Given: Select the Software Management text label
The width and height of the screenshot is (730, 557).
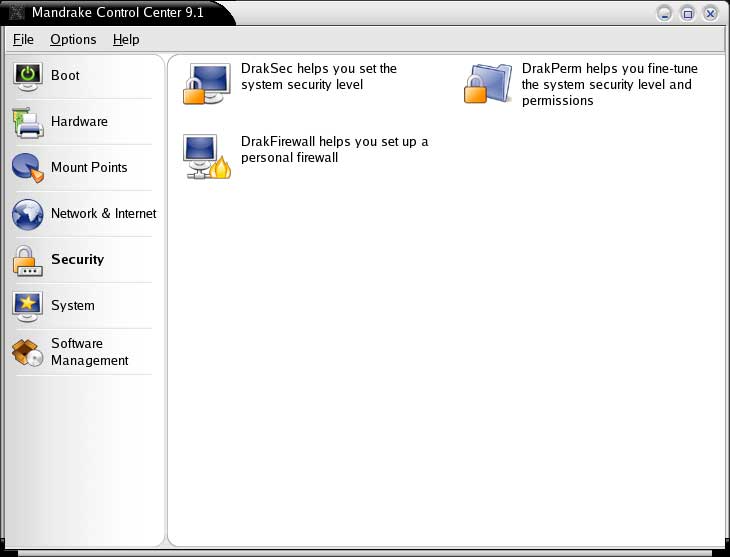Looking at the screenshot, I should 89,352.
